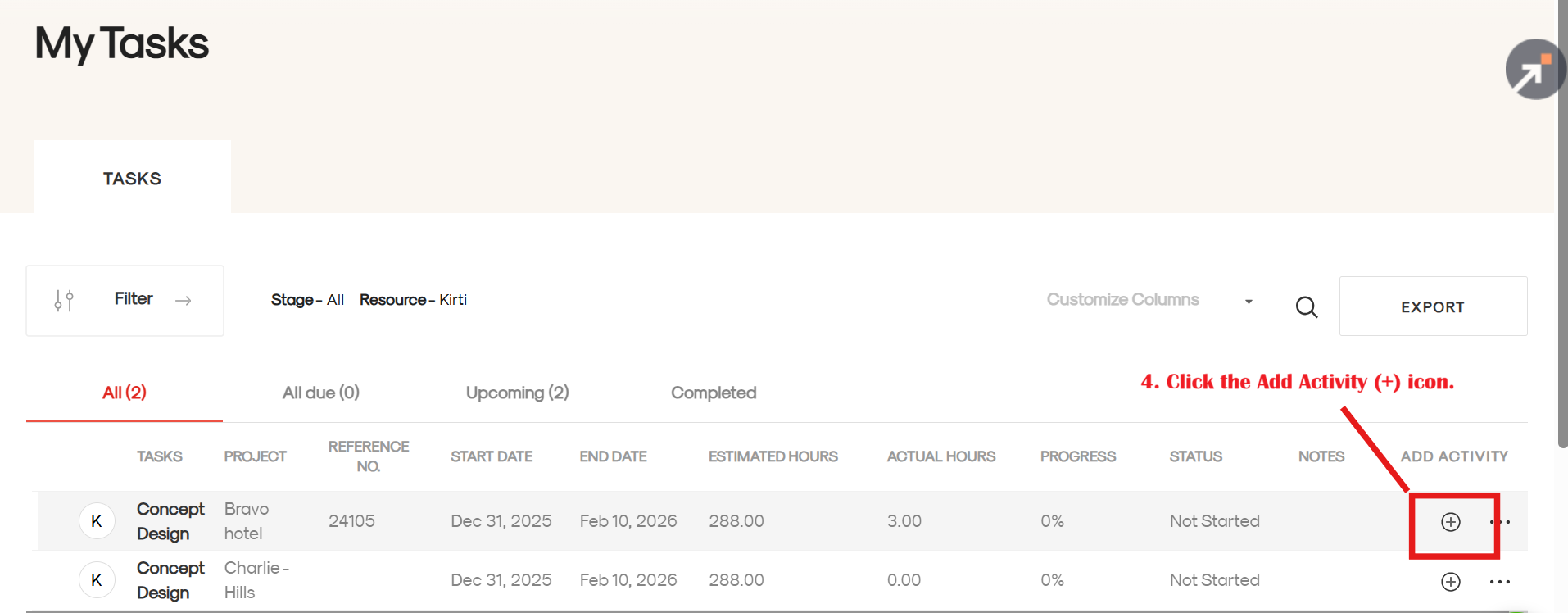This screenshot has height=613, width=1568.
Task: Open the Filter panel
Action: coord(134,300)
